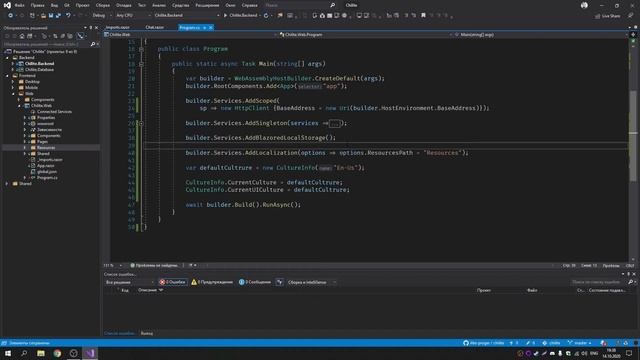Open File Explorer from the taskbar
The width and height of the screenshot is (640, 360).
pos(41,353)
